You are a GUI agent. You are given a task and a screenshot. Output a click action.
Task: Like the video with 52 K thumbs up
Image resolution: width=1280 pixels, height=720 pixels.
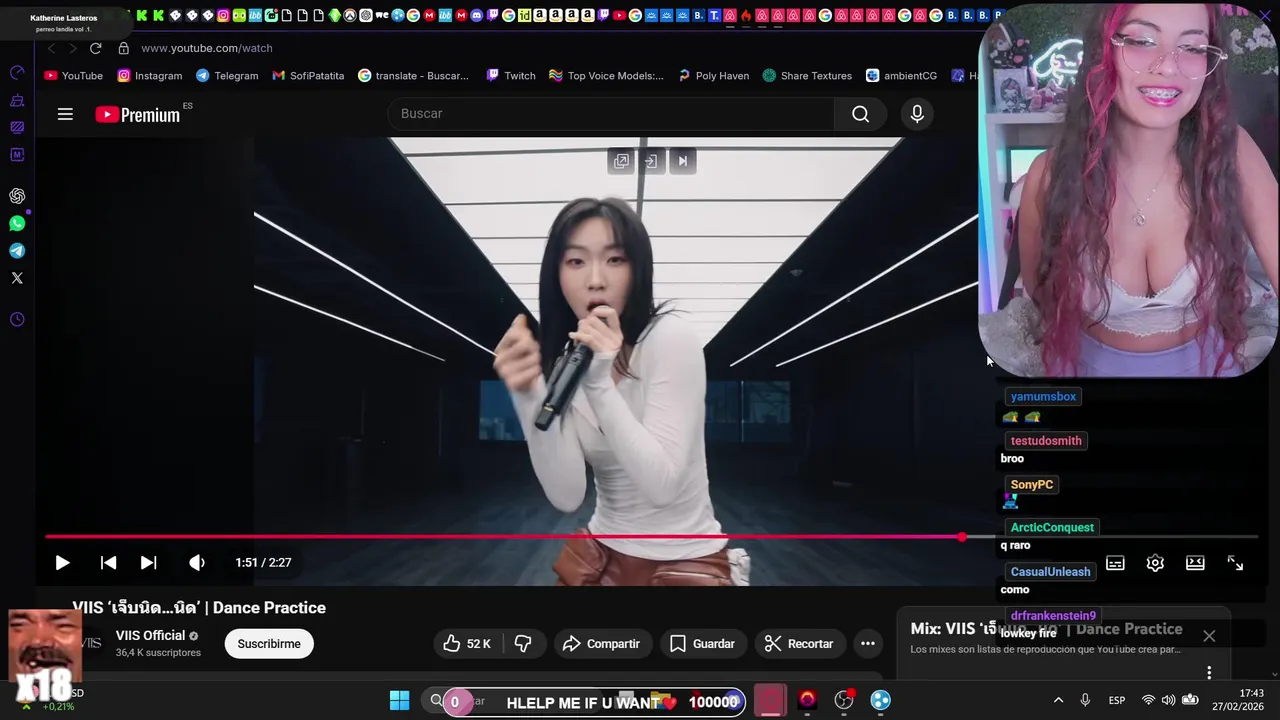pyautogui.click(x=467, y=644)
